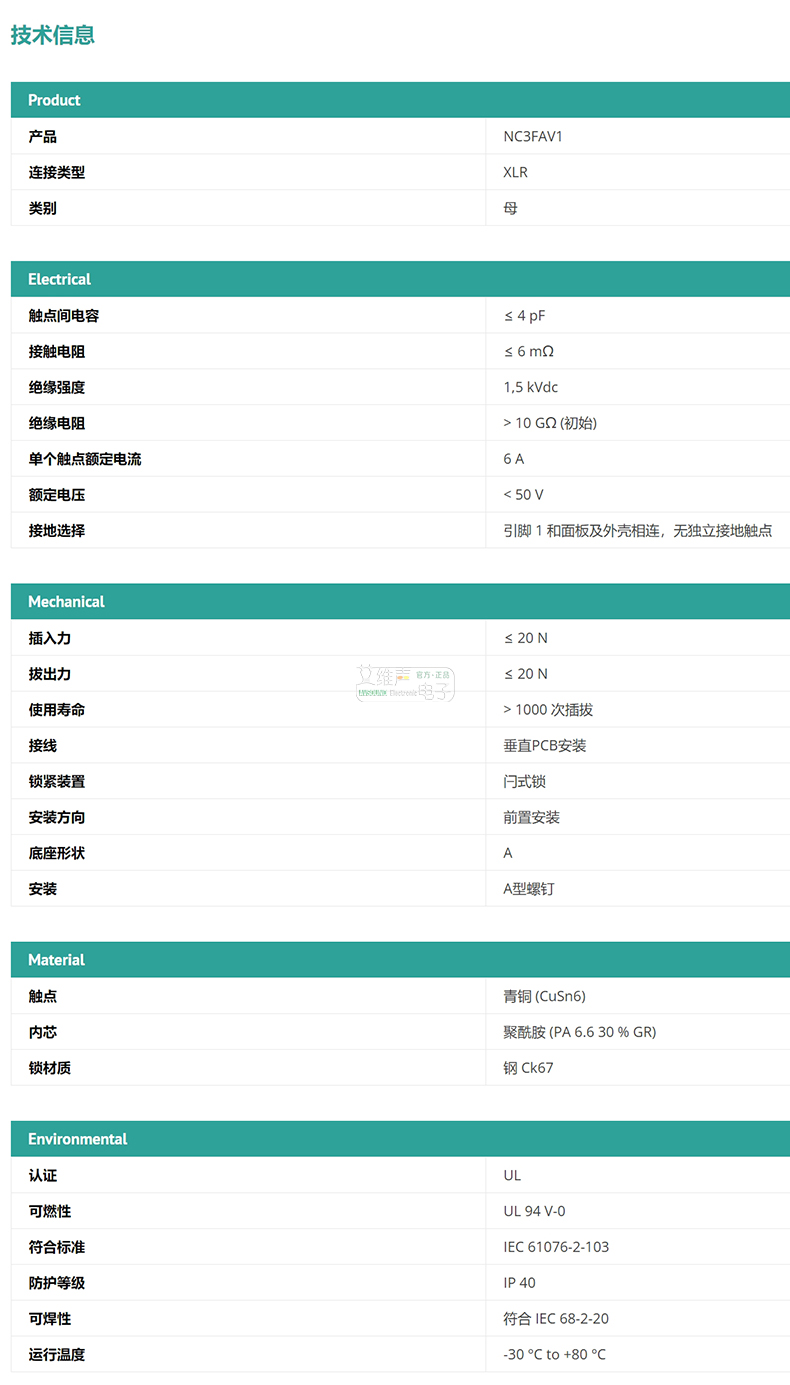Click the 技术信息 page heading

[53, 35]
